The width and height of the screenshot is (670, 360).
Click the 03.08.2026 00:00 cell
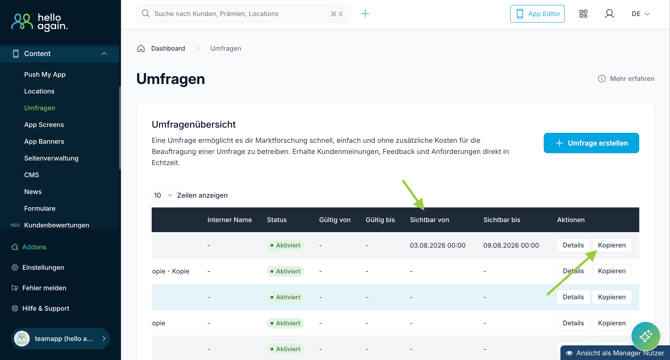point(437,246)
